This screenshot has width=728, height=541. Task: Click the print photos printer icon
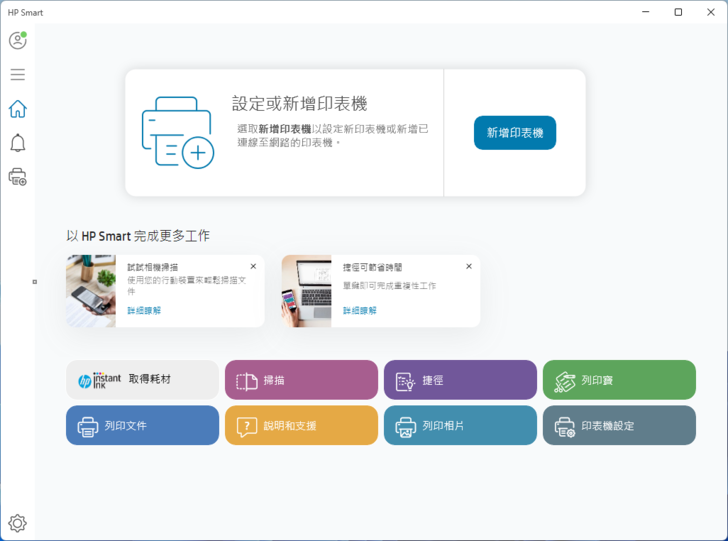click(405, 427)
